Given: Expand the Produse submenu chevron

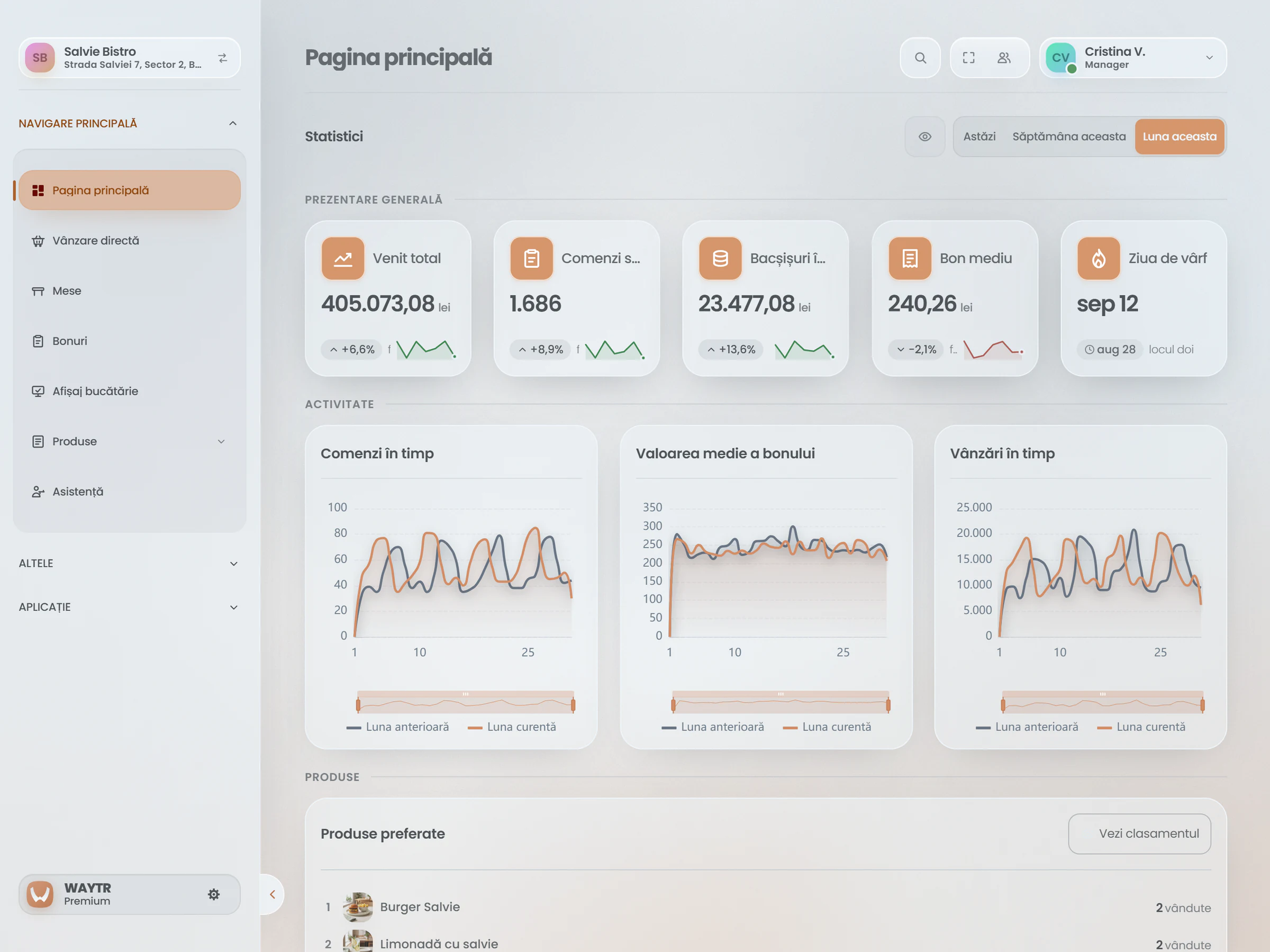Looking at the screenshot, I should point(222,441).
